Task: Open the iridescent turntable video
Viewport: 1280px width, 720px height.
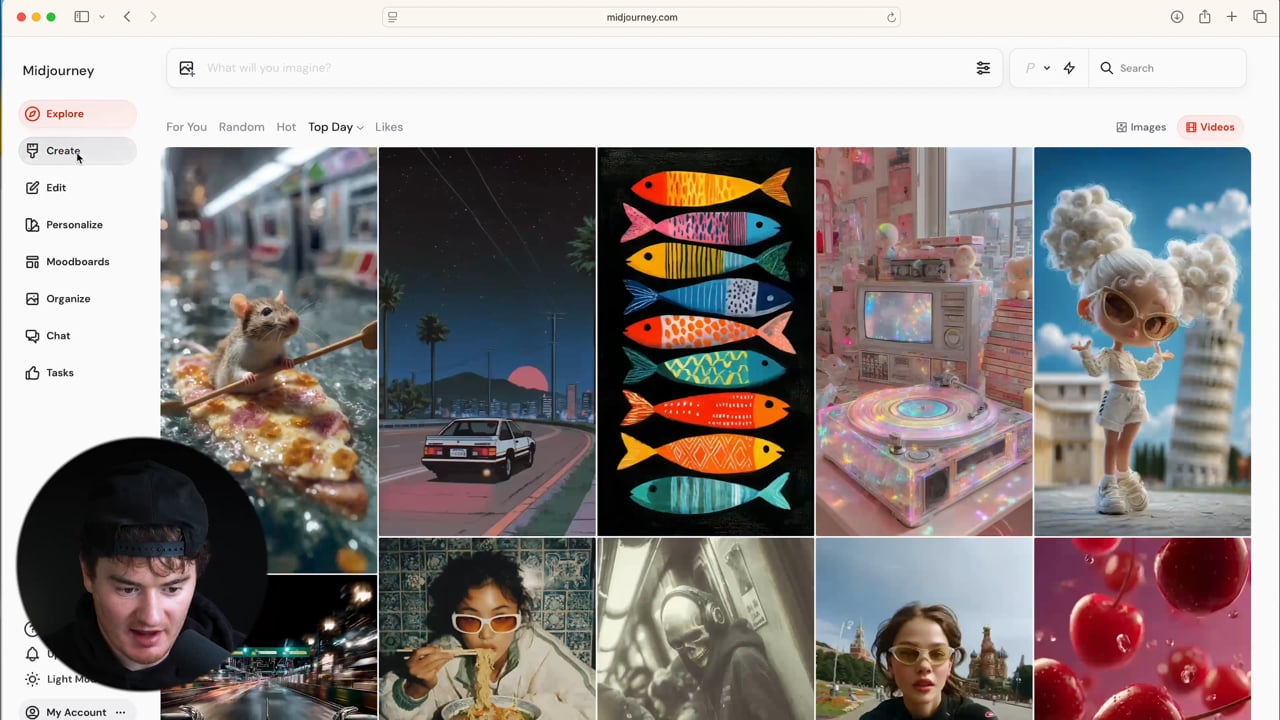Action: coord(924,341)
